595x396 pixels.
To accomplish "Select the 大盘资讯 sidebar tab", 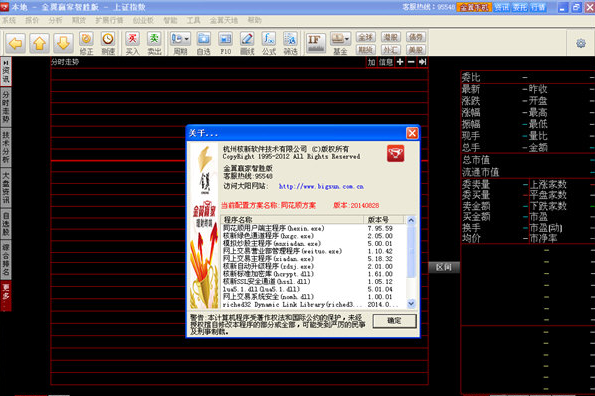I will tap(6, 188).
